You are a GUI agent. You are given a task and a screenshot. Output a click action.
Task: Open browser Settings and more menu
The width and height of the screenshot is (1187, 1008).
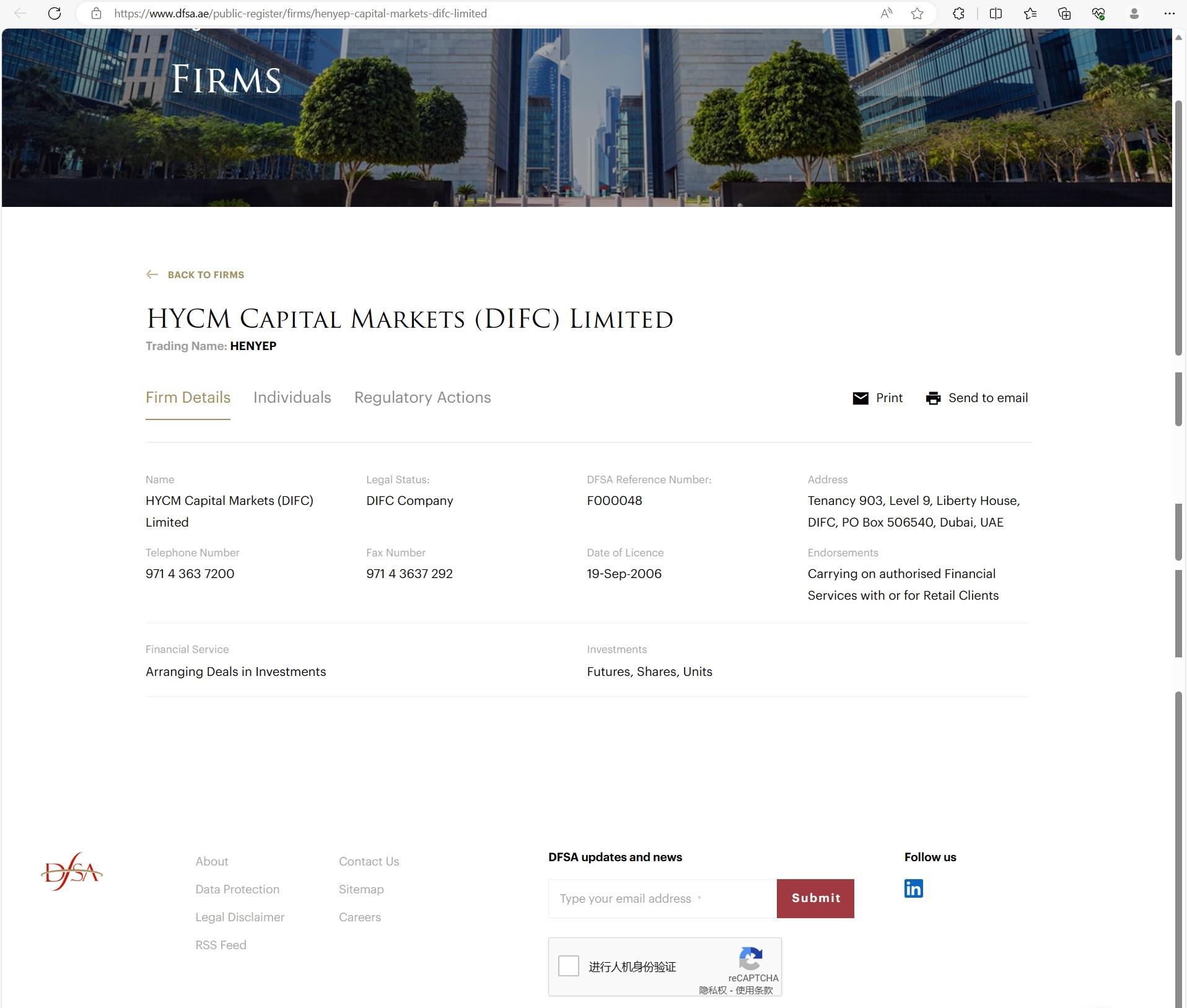pyautogui.click(x=1169, y=13)
